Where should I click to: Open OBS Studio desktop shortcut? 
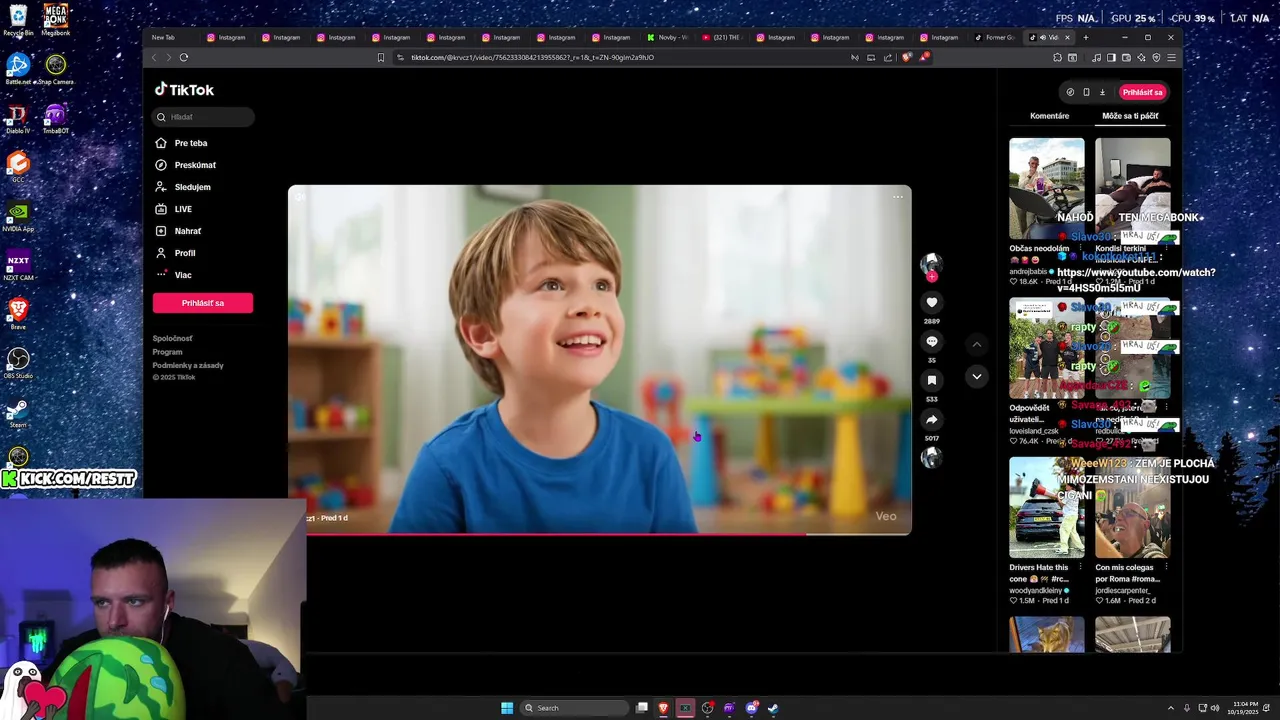click(18, 363)
